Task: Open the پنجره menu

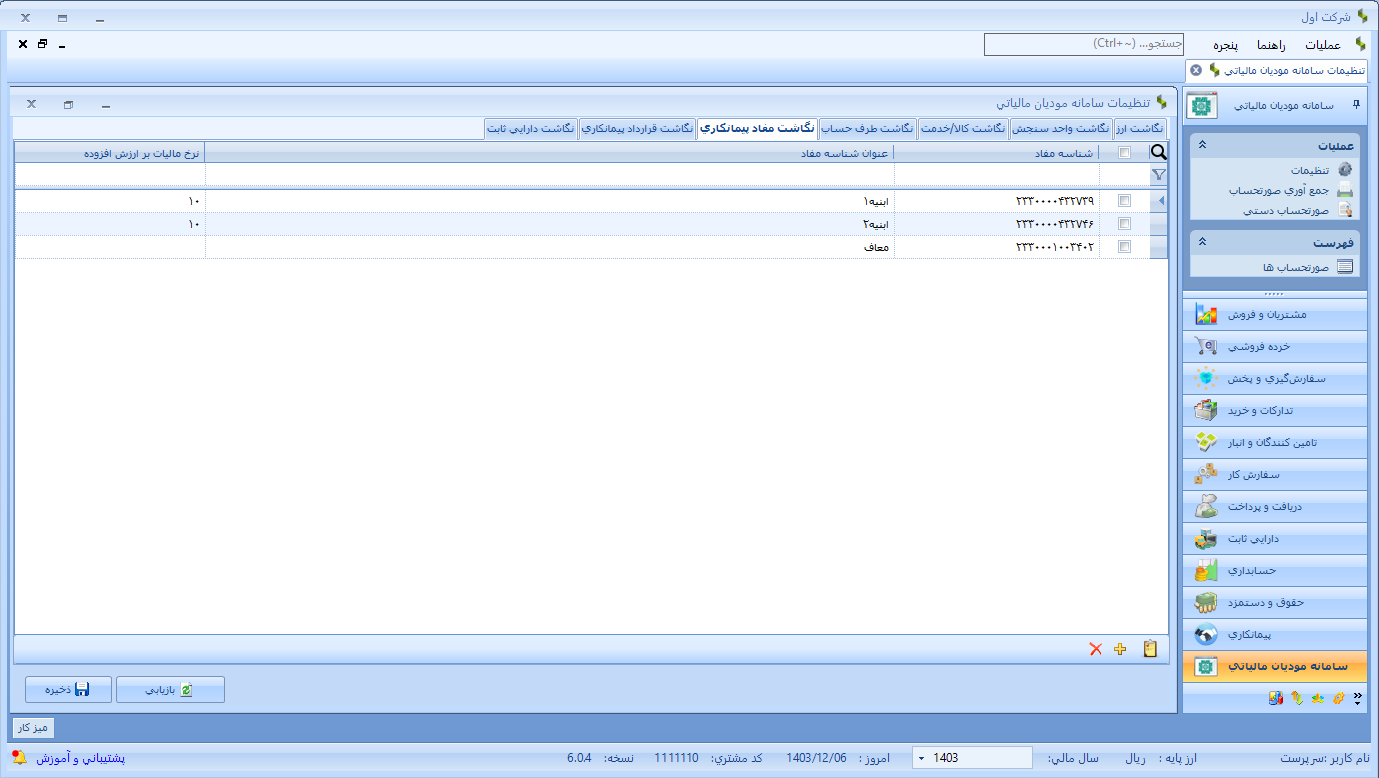Action: 1226,45
